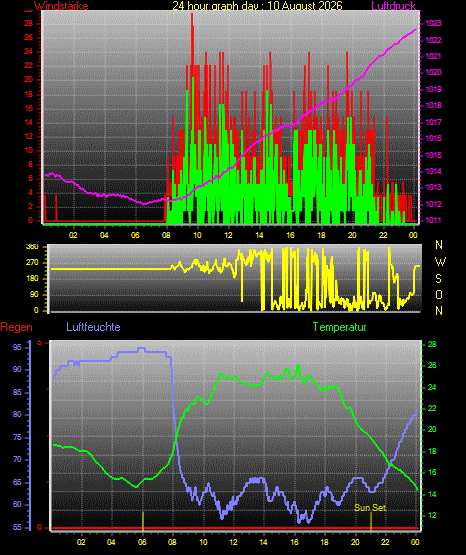Click the 1011 pressure axis value

coord(433,221)
